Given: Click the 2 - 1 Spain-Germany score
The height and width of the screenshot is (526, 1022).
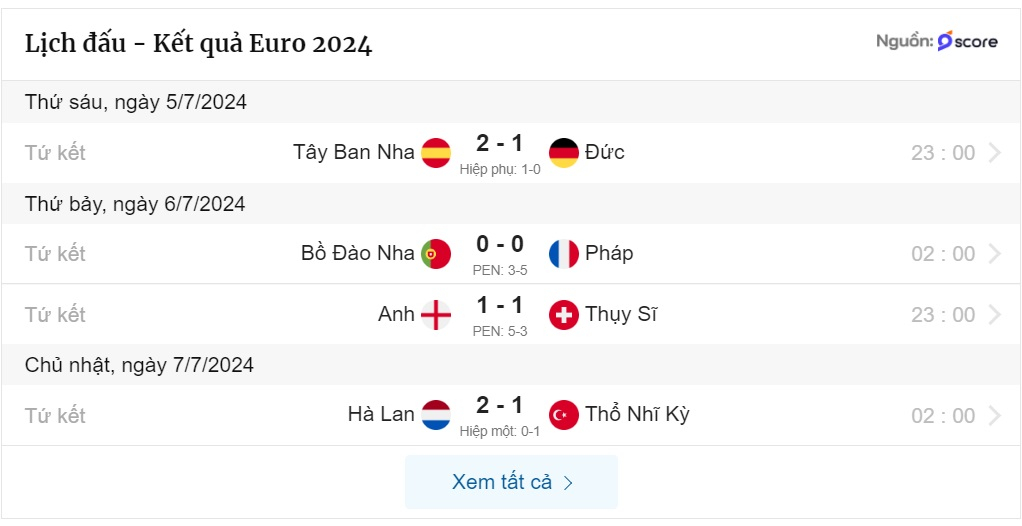Looking at the screenshot, I should click(x=500, y=144).
